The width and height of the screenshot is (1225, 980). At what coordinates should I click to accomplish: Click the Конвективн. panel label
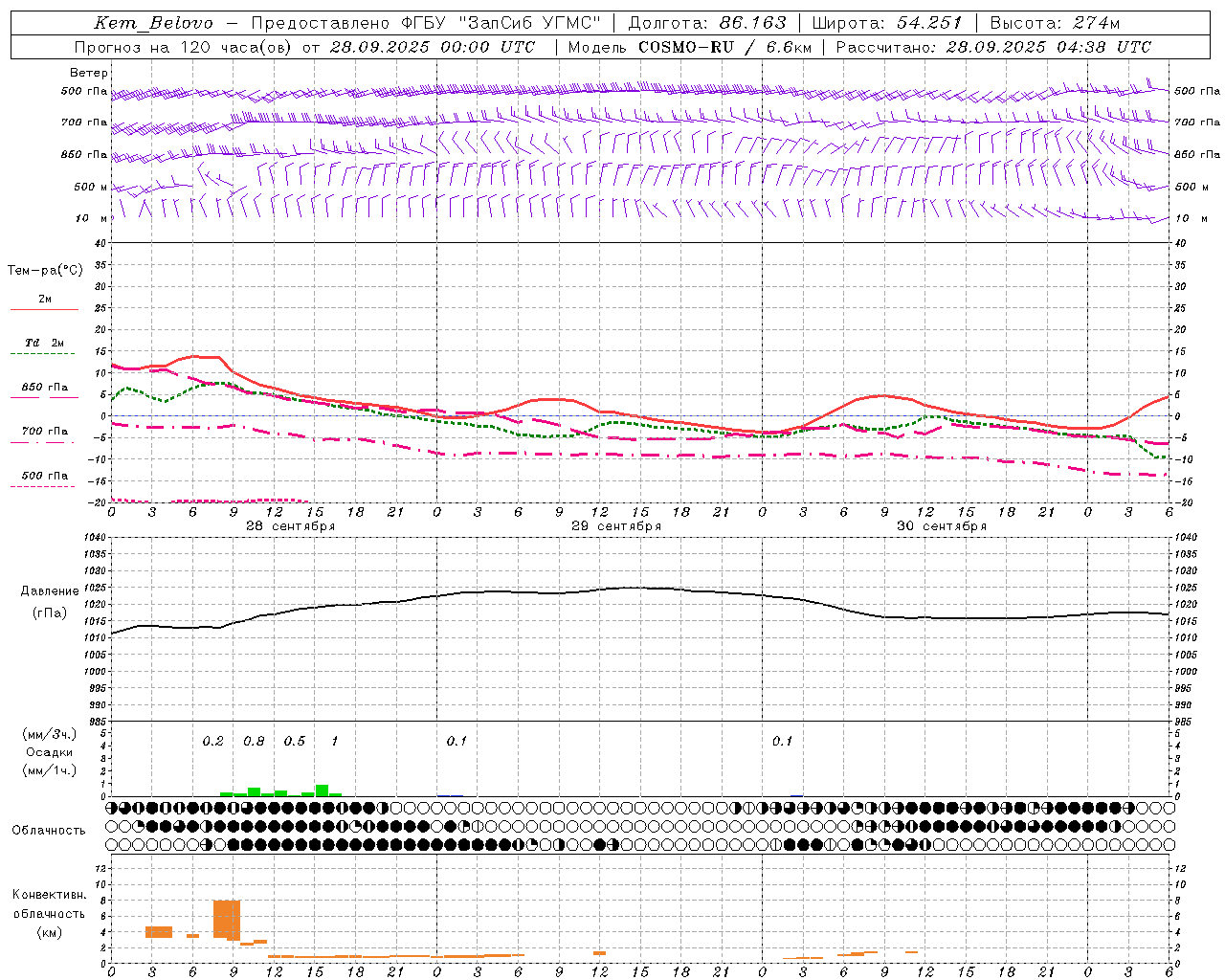pyautogui.click(x=49, y=895)
